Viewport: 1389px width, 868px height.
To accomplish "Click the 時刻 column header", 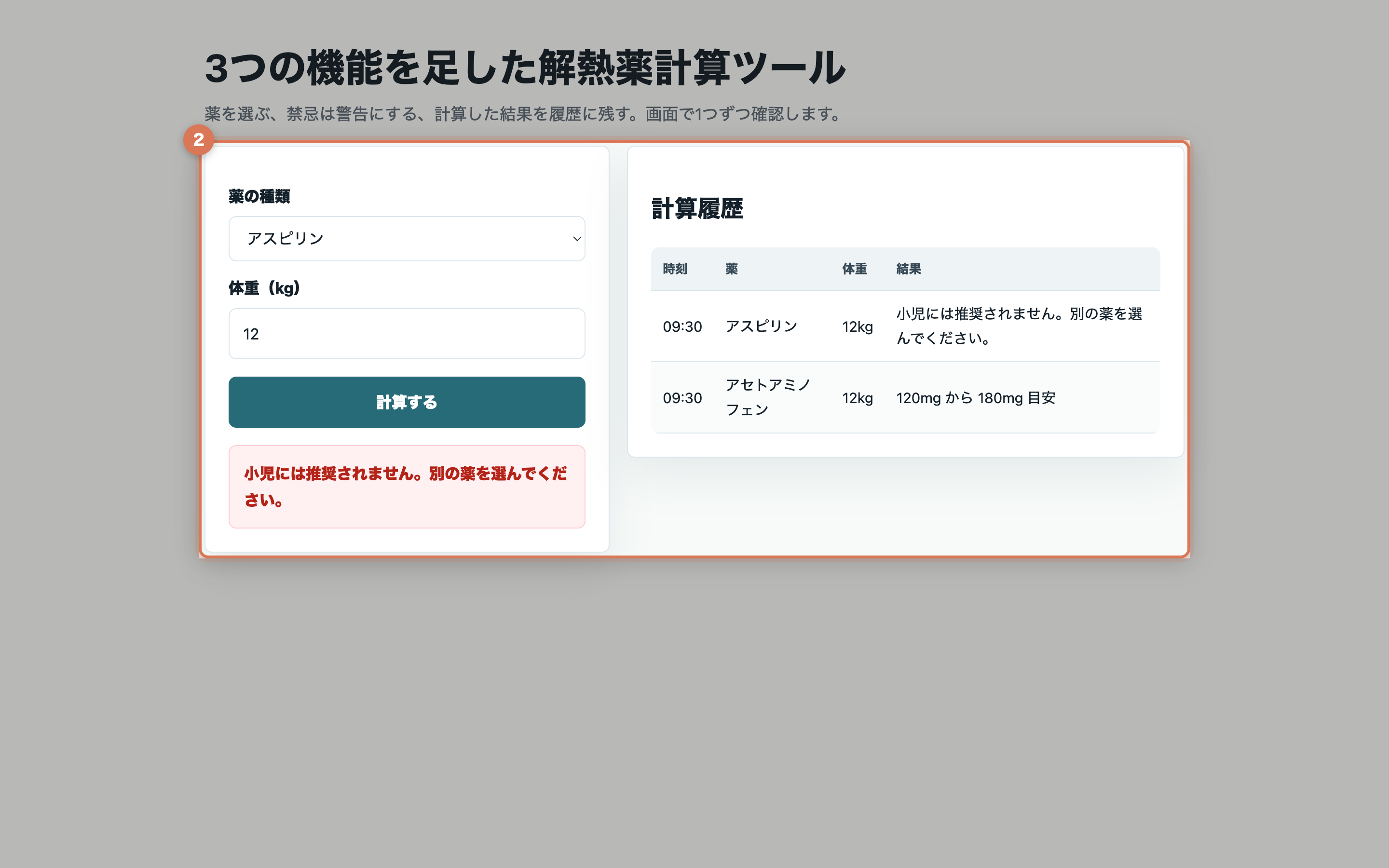I will tap(675, 269).
